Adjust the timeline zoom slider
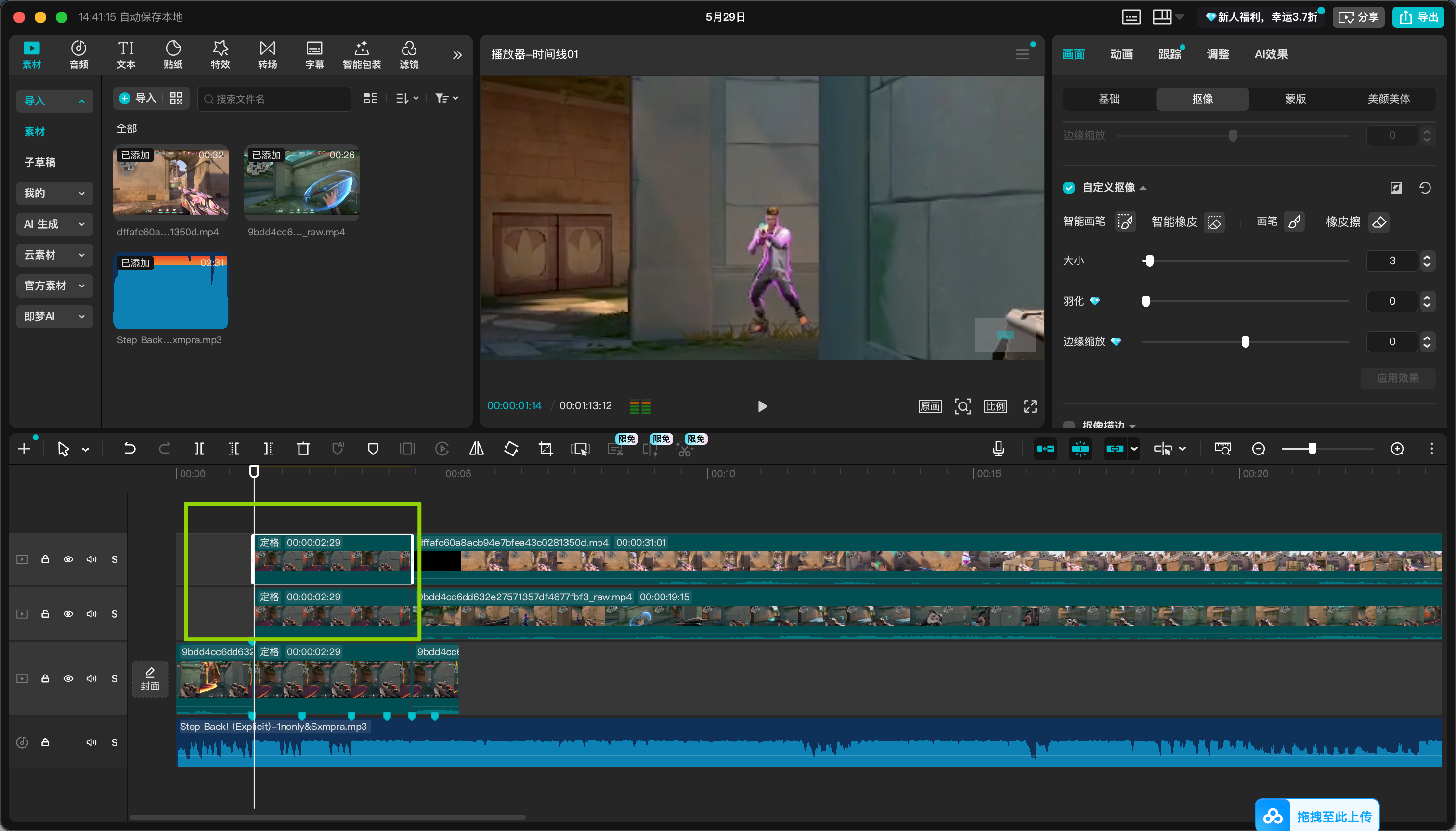 pyautogui.click(x=1327, y=449)
